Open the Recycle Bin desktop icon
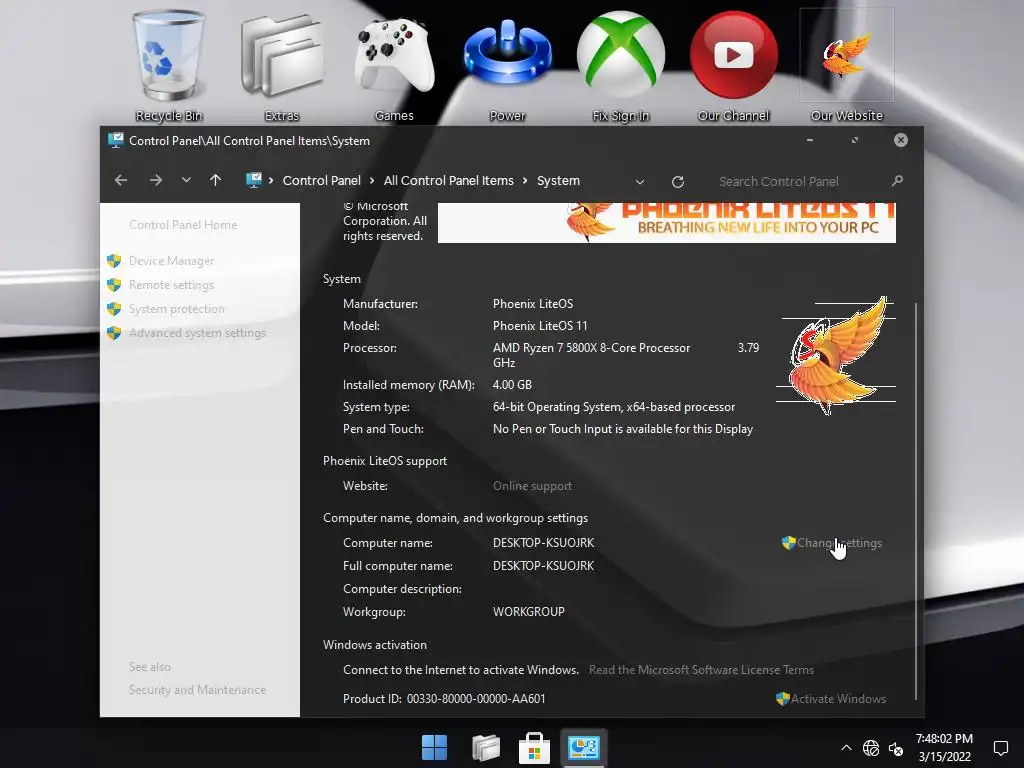1024x768 pixels. (x=168, y=65)
